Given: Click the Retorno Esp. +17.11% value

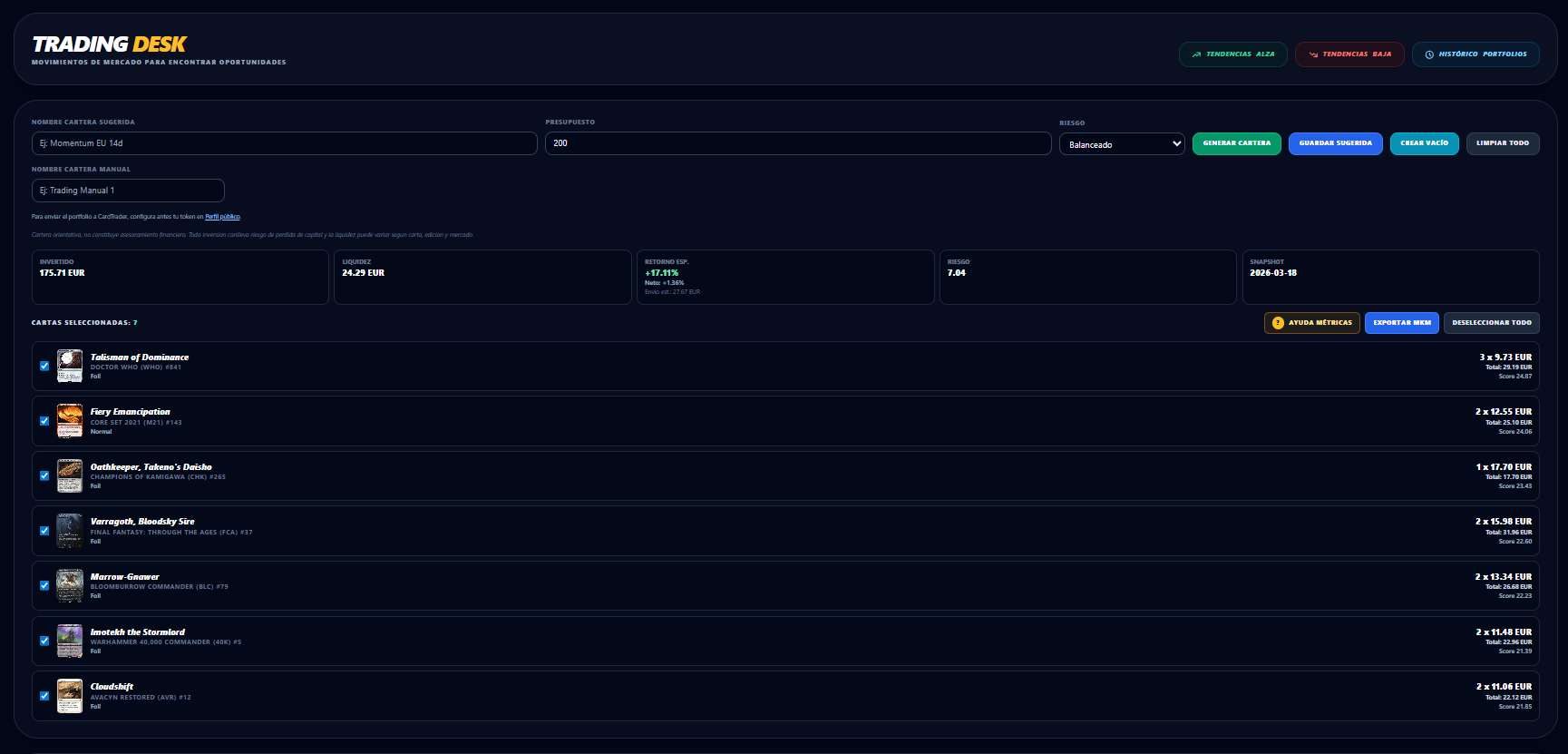Looking at the screenshot, I should (x=661, y=273).
